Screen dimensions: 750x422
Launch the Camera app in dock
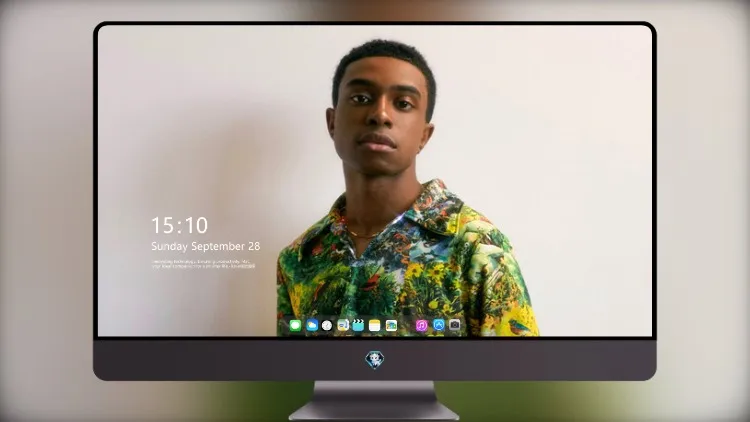[455, 325]
